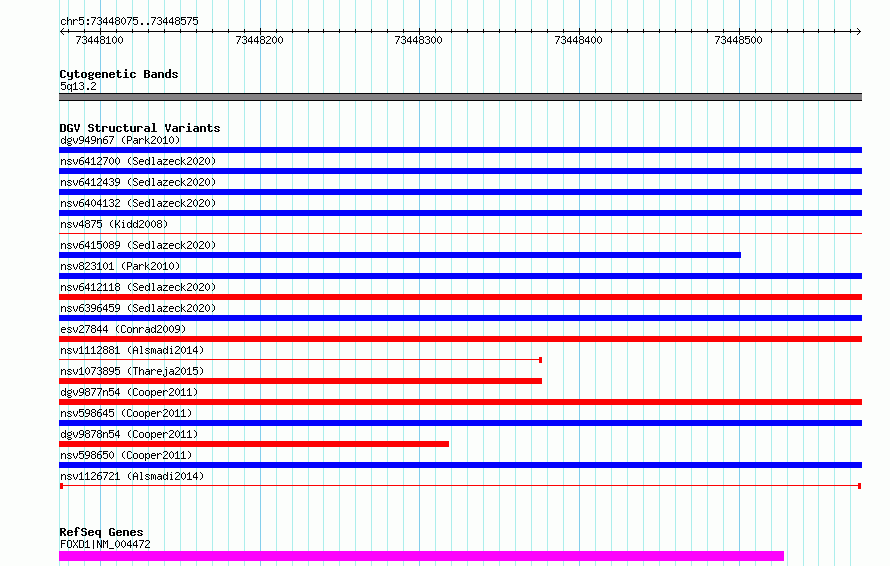Open variant nsv6396459 (Sedlazeck2020) label
This screenshot has height=566, width=890.
[138, 308]
